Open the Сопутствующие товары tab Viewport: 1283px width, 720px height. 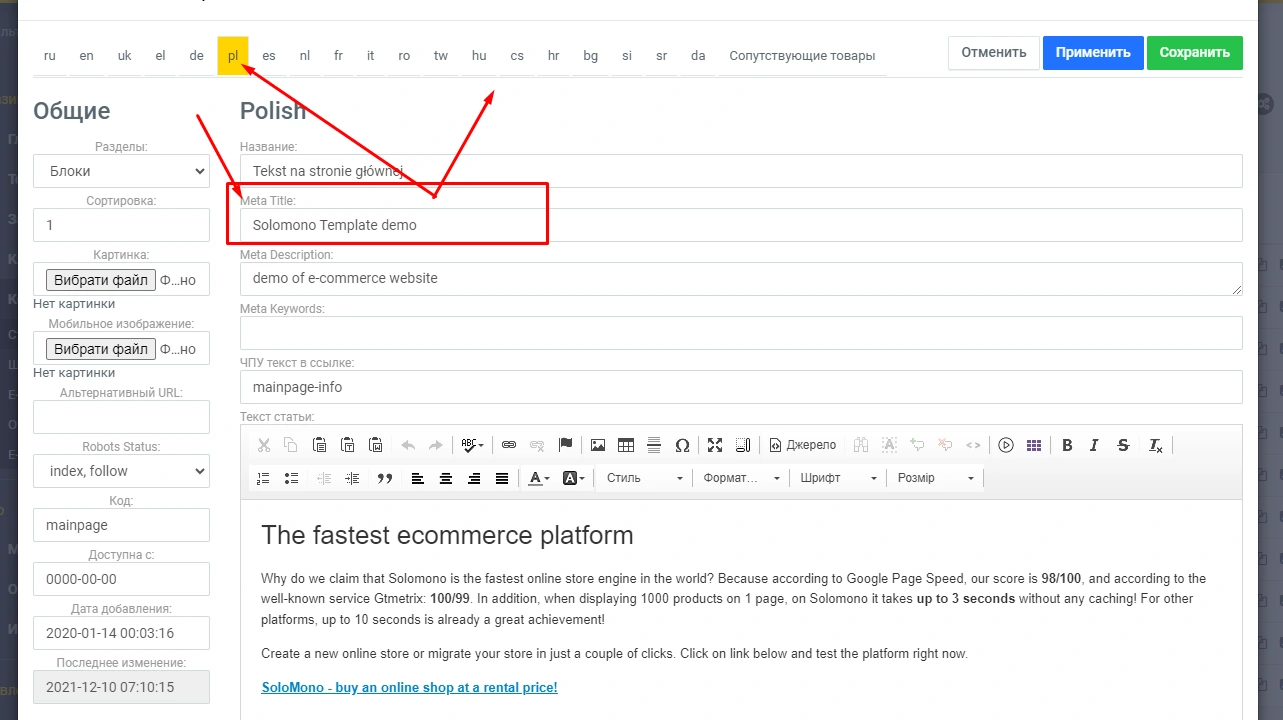(x=802, y=55)
